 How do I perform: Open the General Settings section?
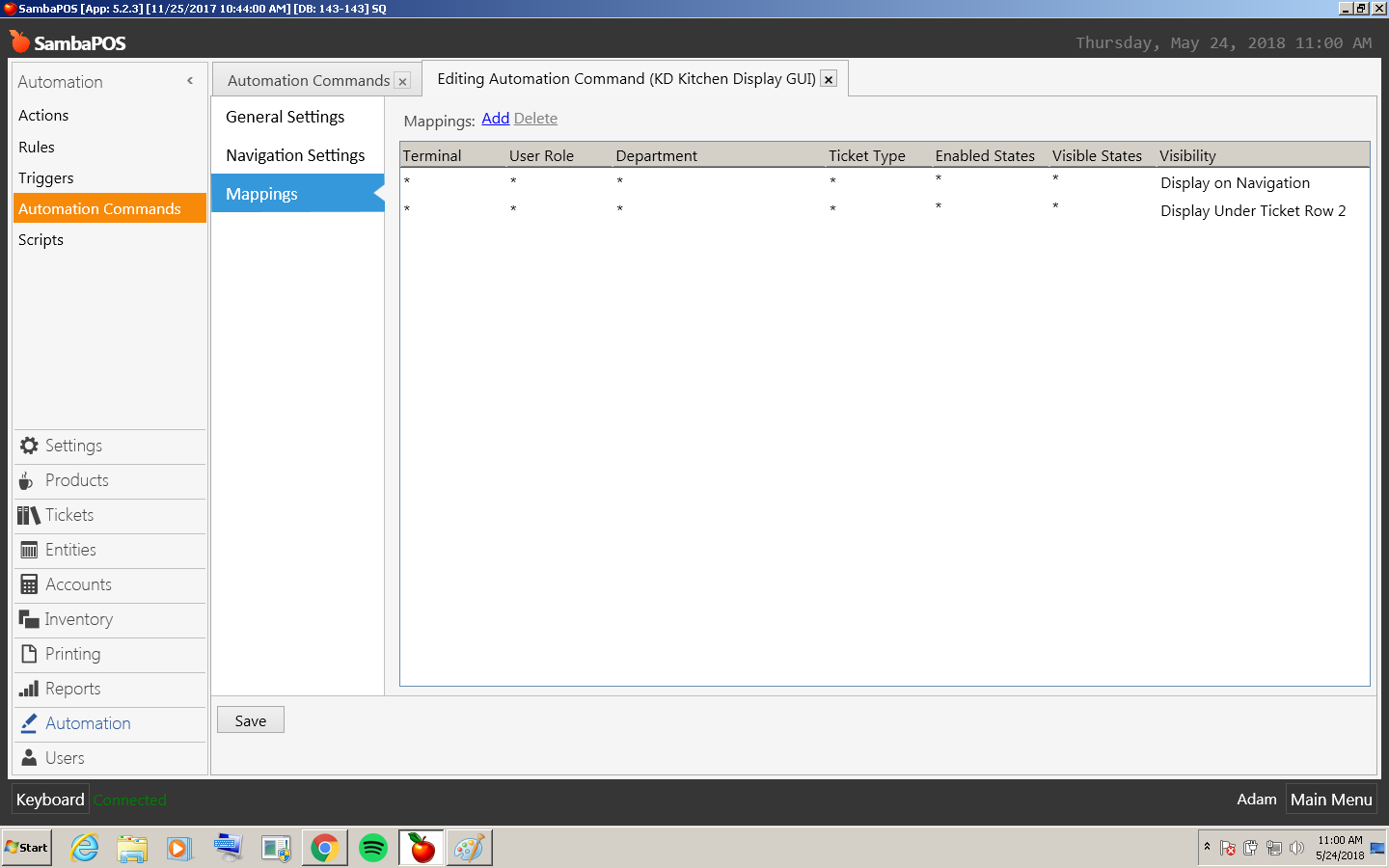click(286, 117)
